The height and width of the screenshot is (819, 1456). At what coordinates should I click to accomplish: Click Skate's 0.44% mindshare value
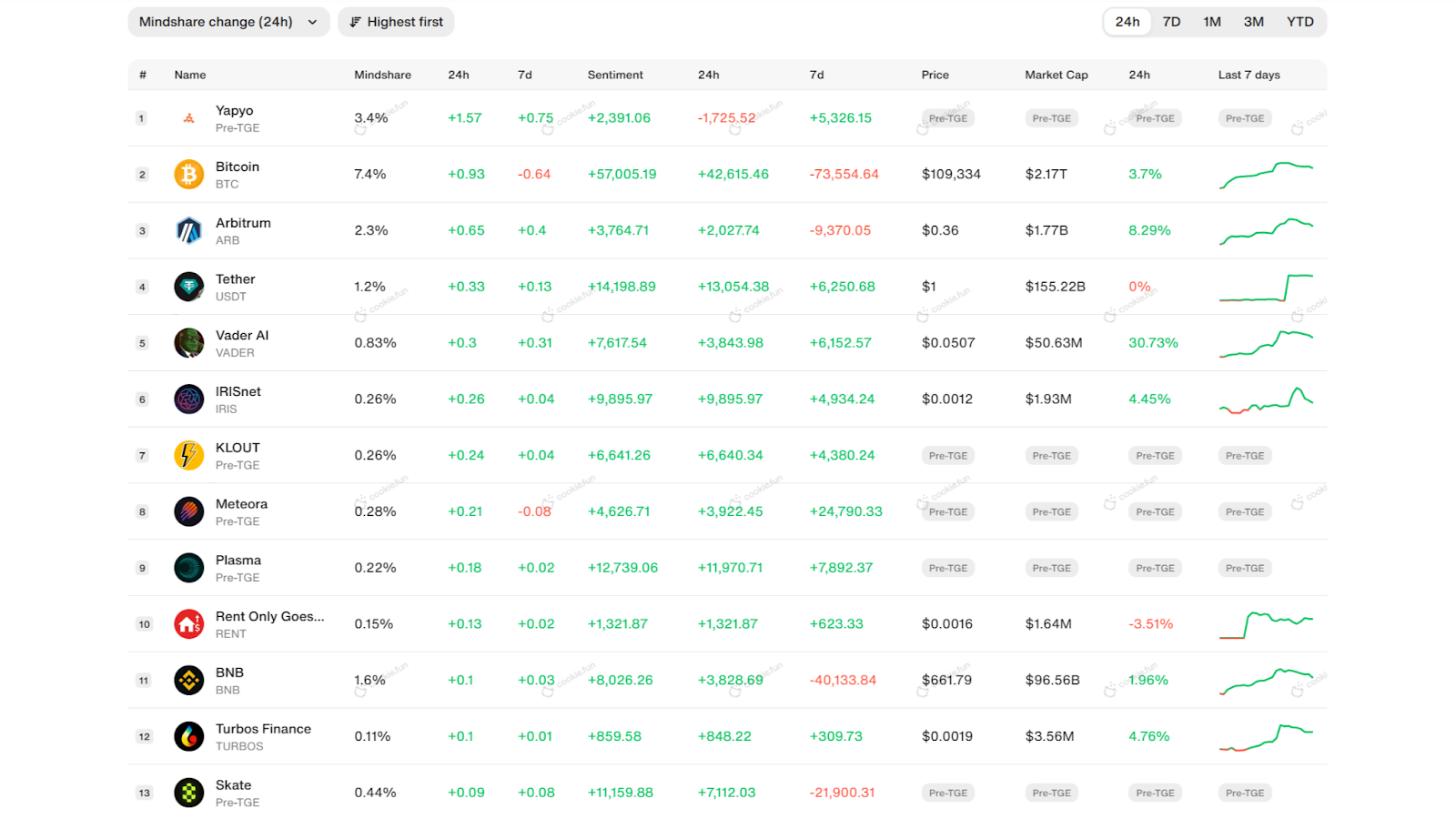[375, 793]
